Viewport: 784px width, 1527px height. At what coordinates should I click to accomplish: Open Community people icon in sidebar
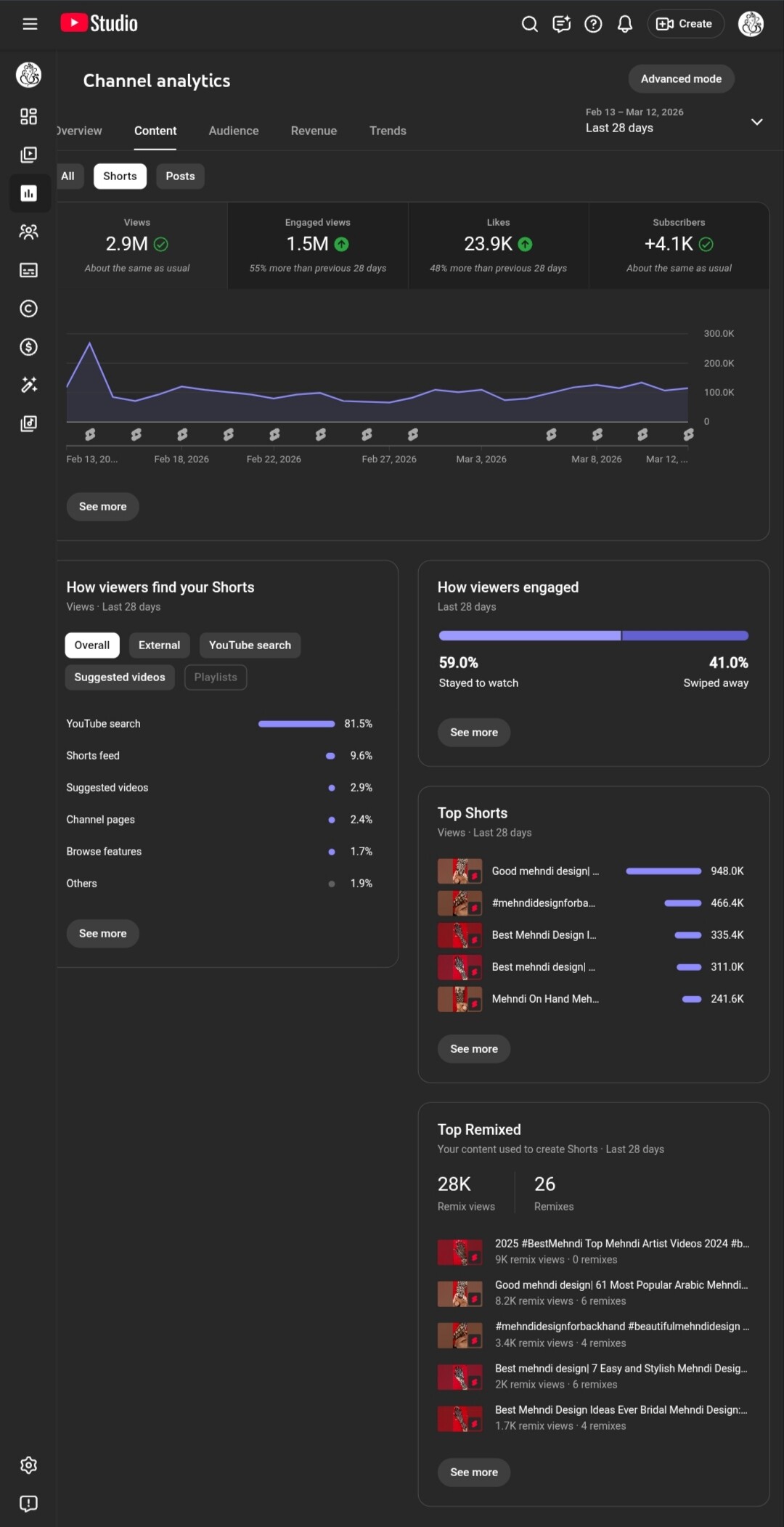pos(28,232)
